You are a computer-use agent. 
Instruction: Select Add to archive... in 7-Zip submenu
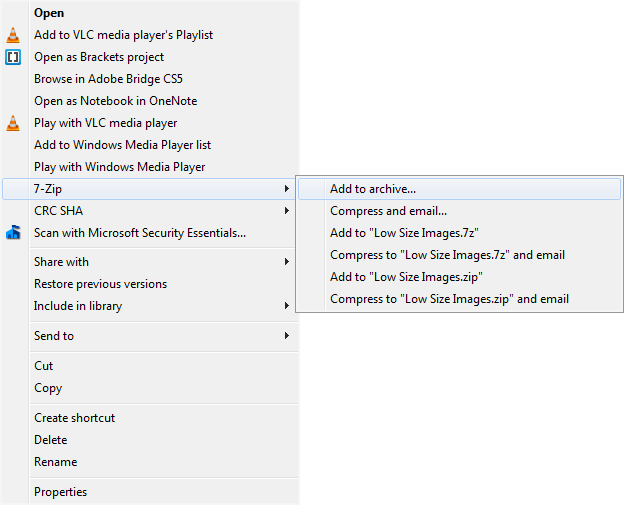point(460,189)
